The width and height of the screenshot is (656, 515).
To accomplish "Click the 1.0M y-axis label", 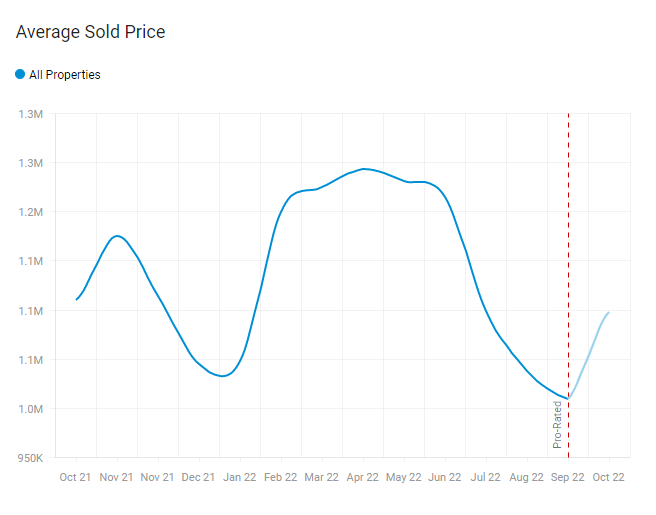I will (30, 409).
